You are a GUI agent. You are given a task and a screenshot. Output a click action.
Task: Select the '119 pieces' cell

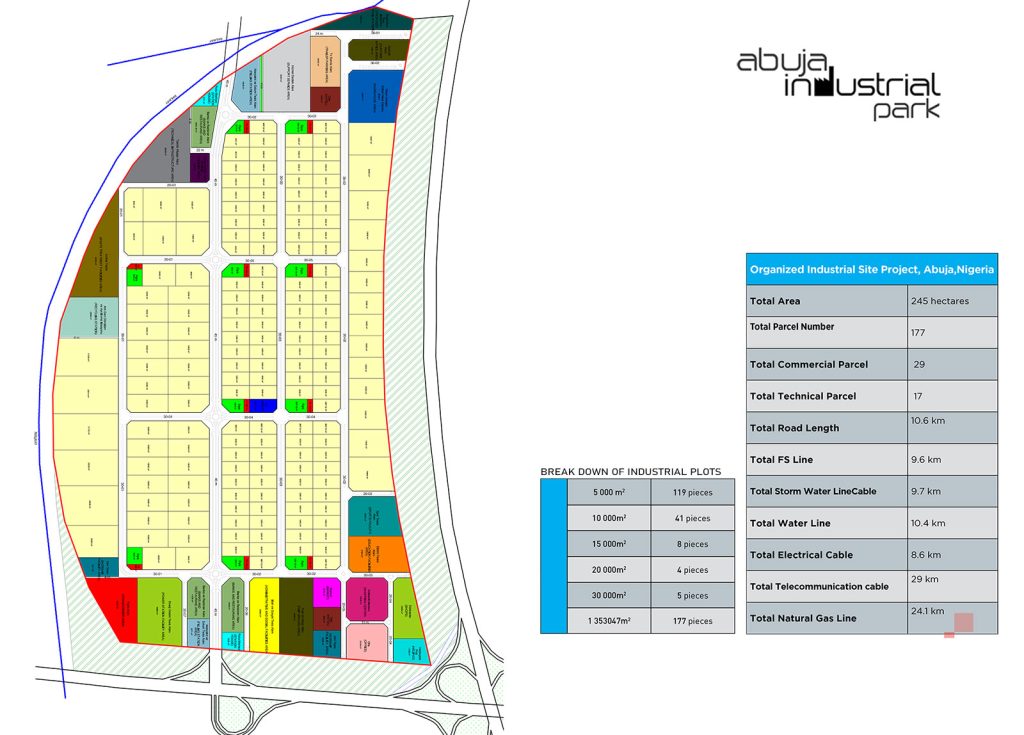(x=692, y=492)
